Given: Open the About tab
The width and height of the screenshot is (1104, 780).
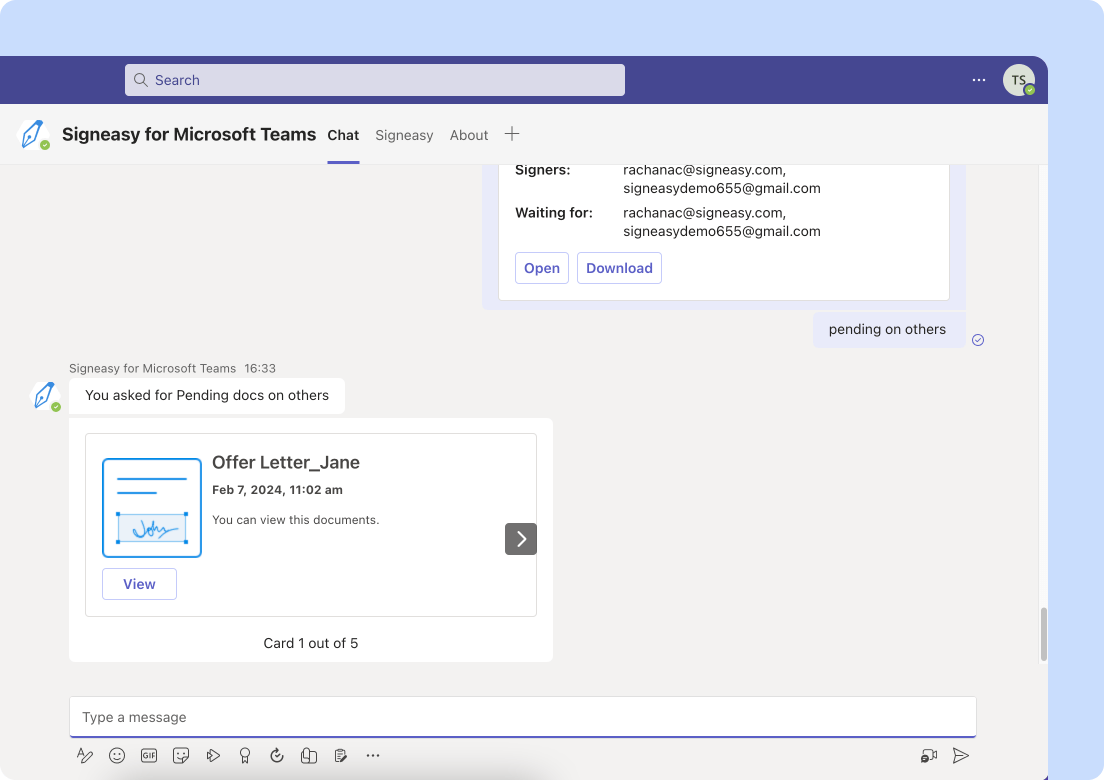Looking at the screenshot, I should [468, 135].
